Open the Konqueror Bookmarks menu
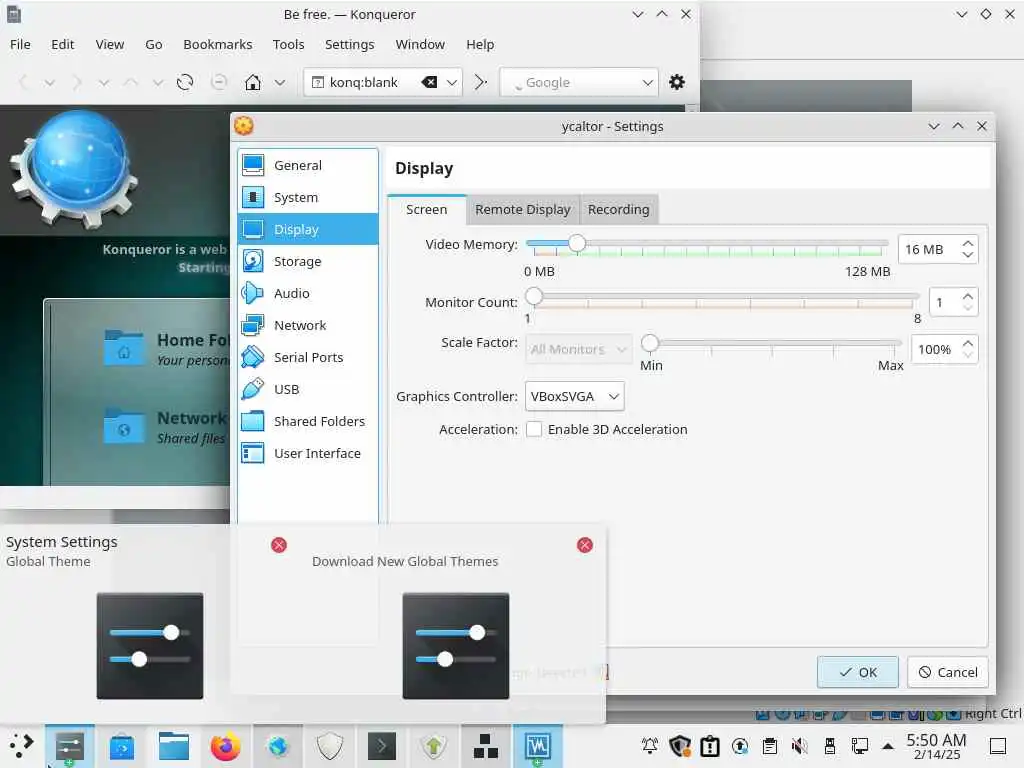The height and width of the screenshot is (768, 1024). click(217, 44)
